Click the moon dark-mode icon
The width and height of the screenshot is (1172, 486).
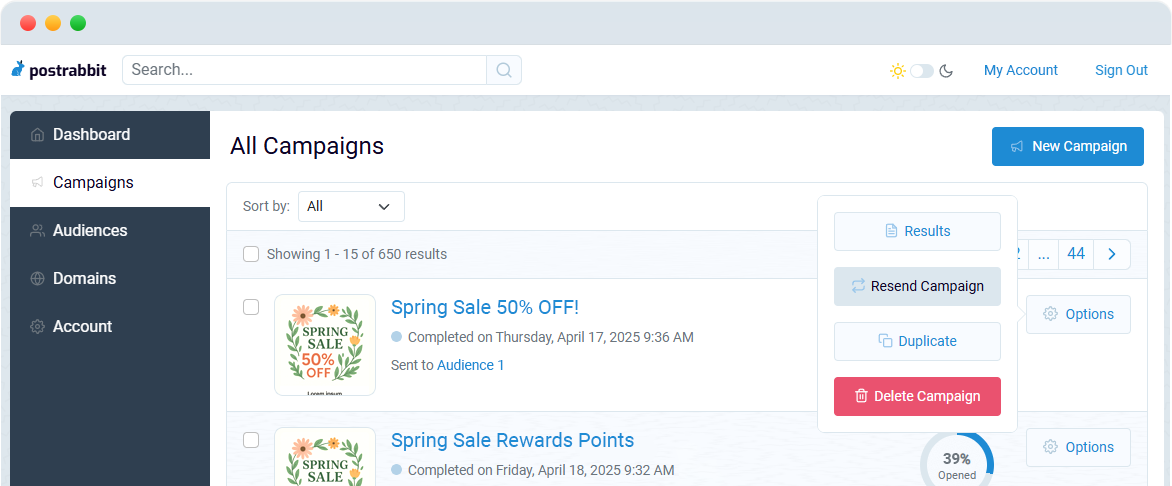coord(946,71)
